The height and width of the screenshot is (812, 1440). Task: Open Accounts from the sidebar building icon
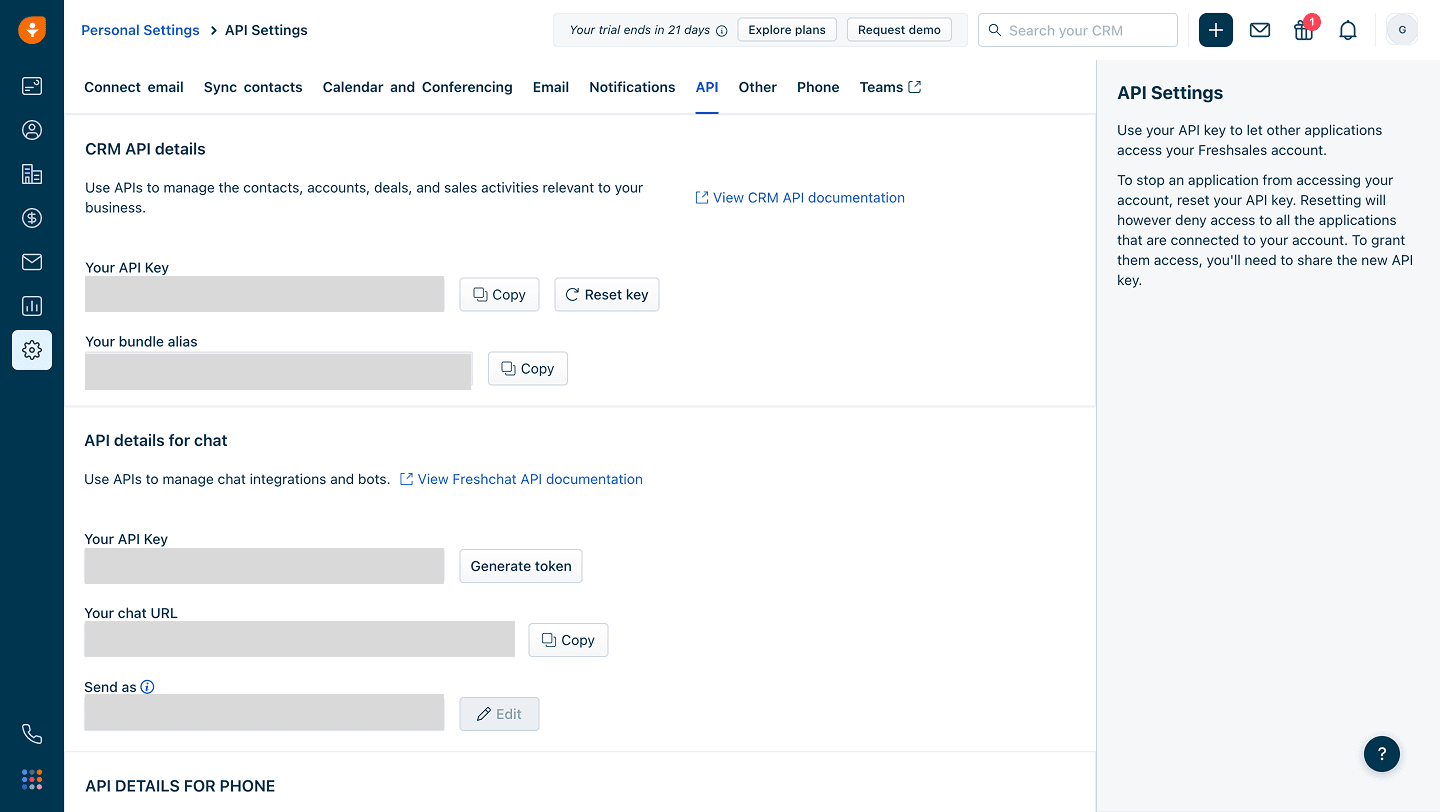point(32,174)
